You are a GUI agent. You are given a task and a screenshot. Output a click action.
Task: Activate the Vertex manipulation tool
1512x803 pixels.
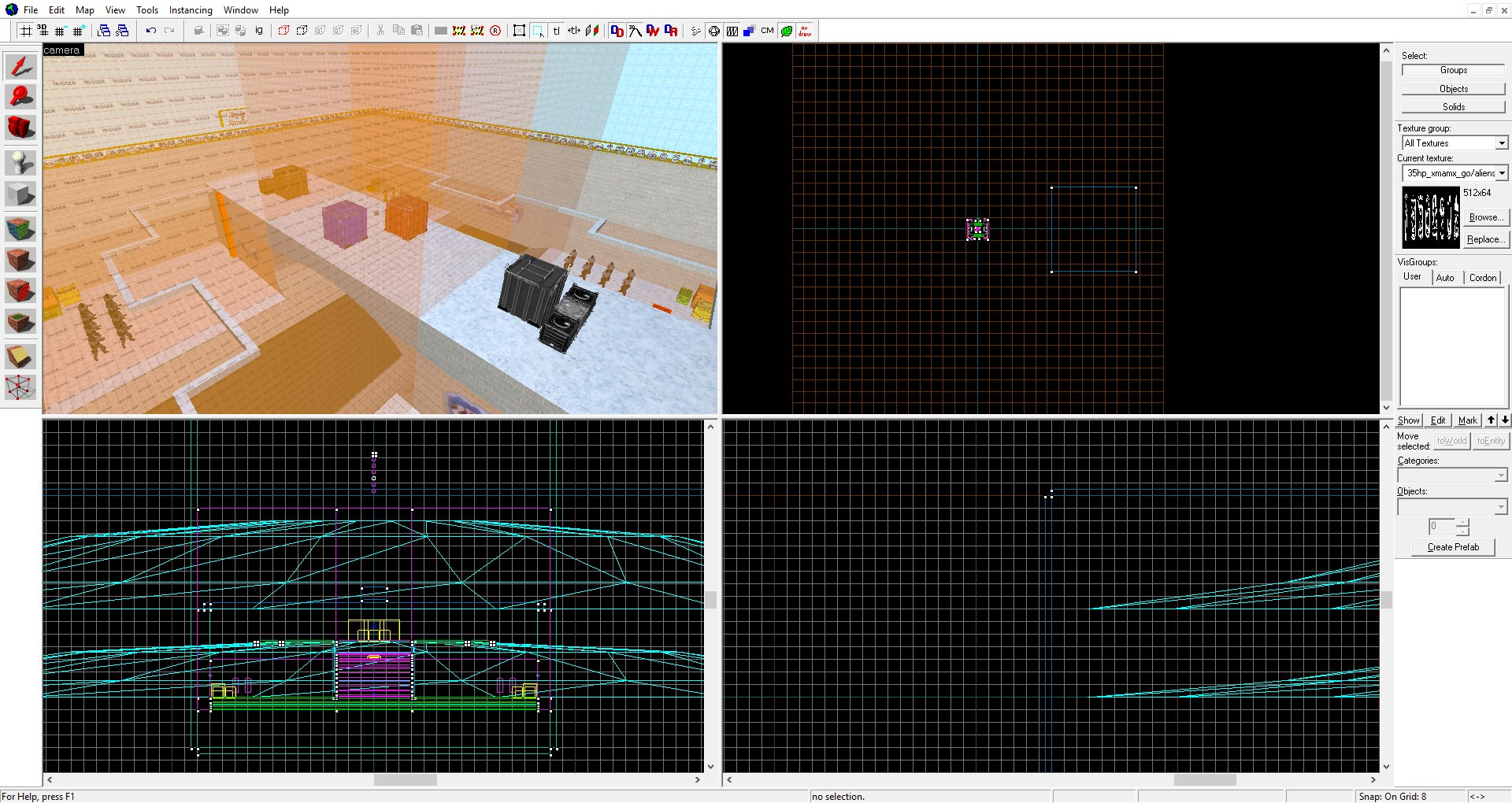(x=20, y=387)
